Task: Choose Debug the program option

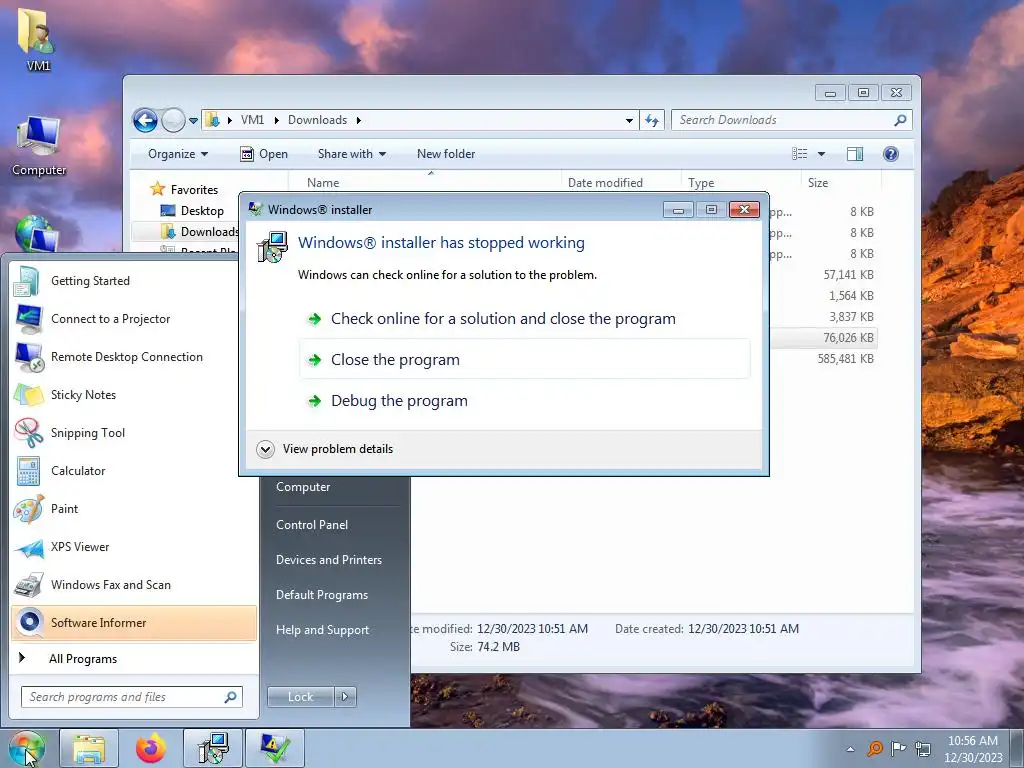Action: (524, 400)
